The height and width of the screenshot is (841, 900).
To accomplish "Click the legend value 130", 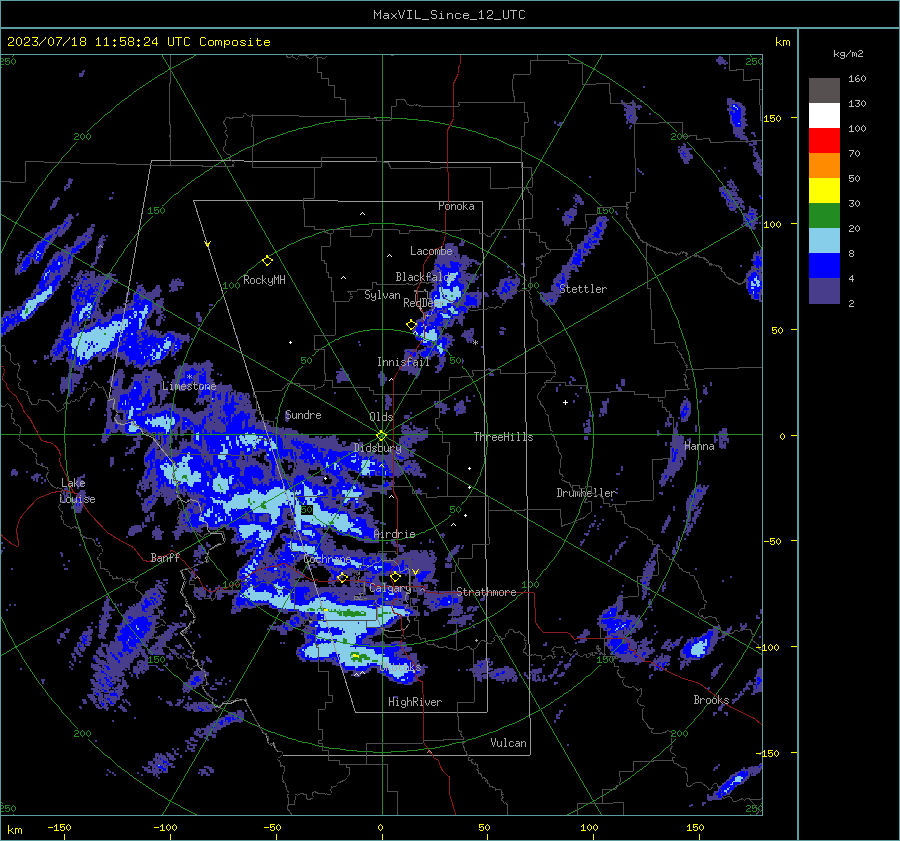I will 857,104.
